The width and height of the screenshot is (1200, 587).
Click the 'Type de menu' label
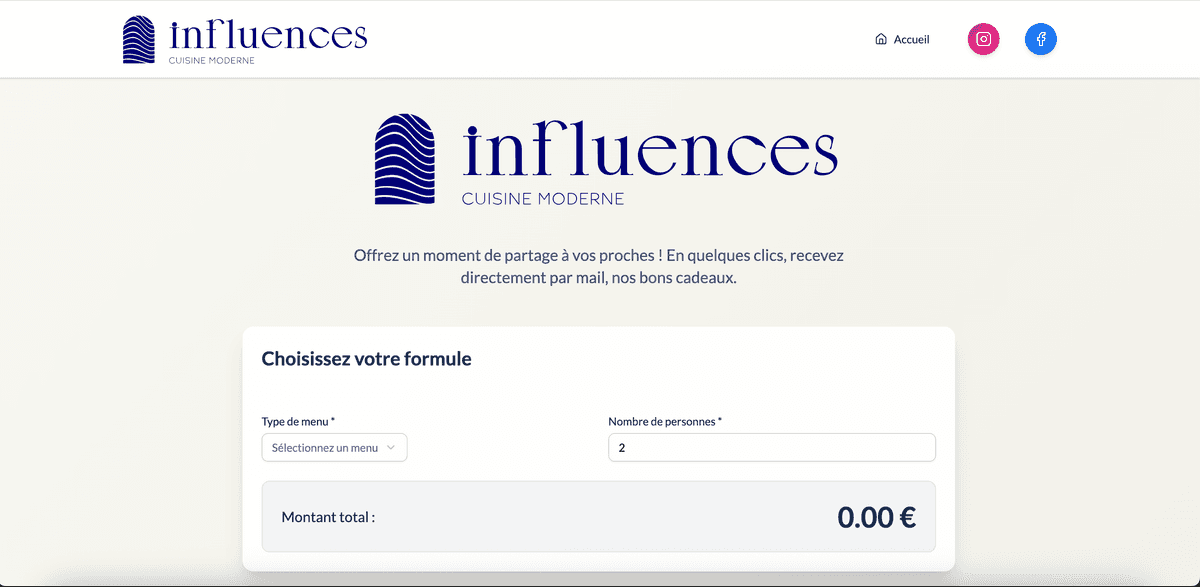[x=298, y=422]
